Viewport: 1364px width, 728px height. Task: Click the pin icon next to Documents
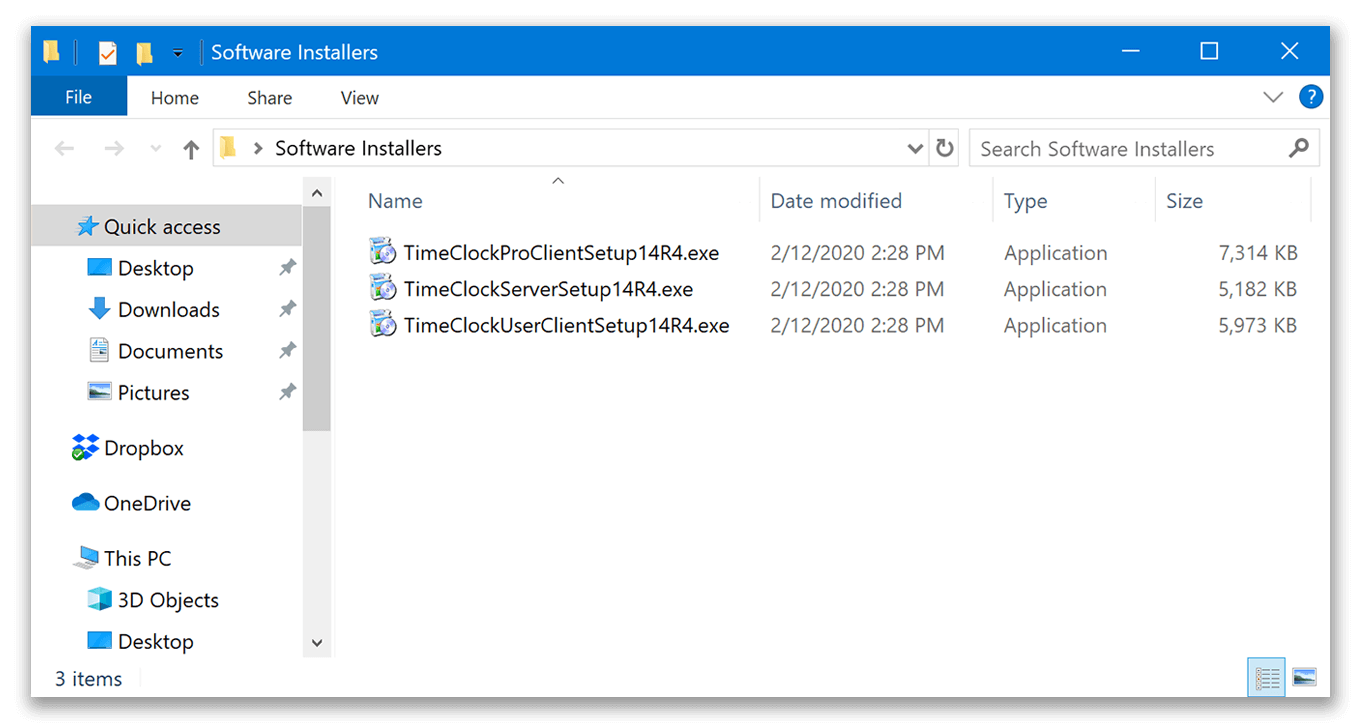[x=287, y=351]
